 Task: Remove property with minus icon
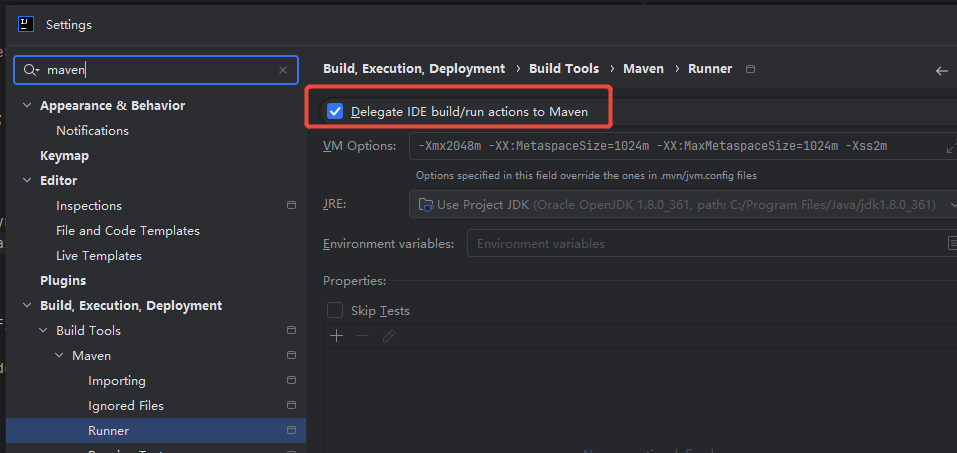[x=363, y=336]
